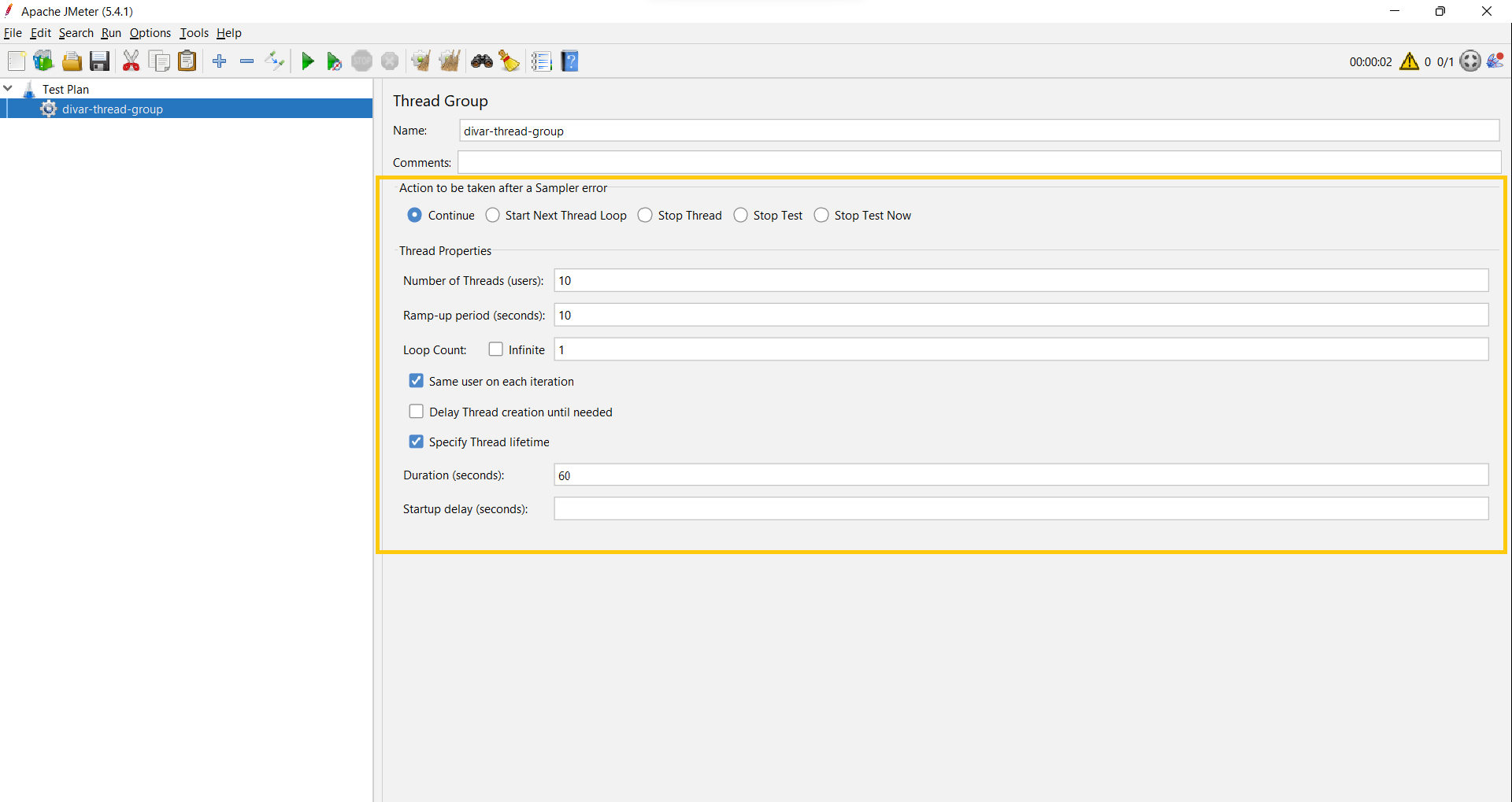Toggle enabled state of selected element icon
Image resolution: width=1512 pixels, height=802 pixels.
click(275, 61)
